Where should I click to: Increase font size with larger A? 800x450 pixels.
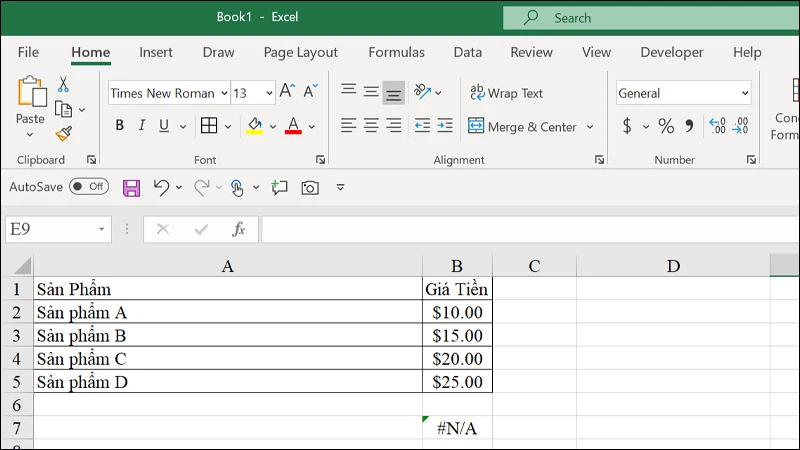[x=287, y=91]
